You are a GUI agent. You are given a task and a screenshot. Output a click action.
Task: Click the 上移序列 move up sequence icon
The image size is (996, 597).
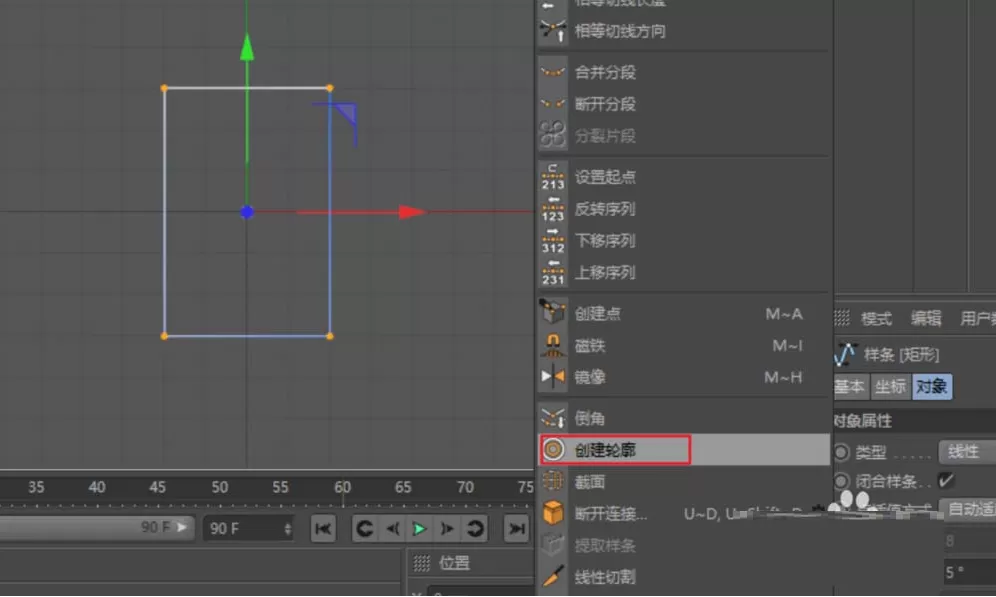click(553, 272)
